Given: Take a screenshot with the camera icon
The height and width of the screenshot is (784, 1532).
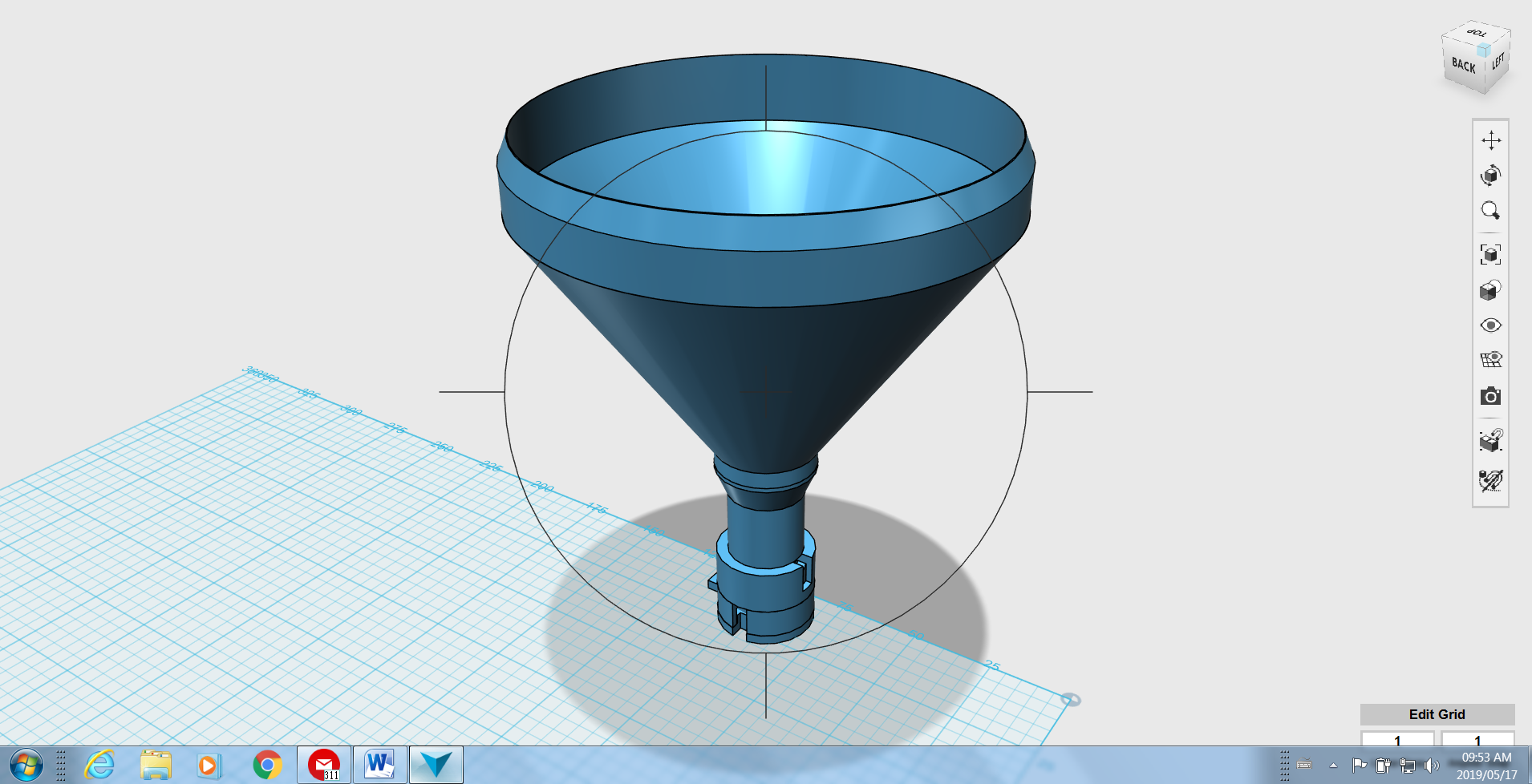Looking at the screenshot, I should 1490,396.
